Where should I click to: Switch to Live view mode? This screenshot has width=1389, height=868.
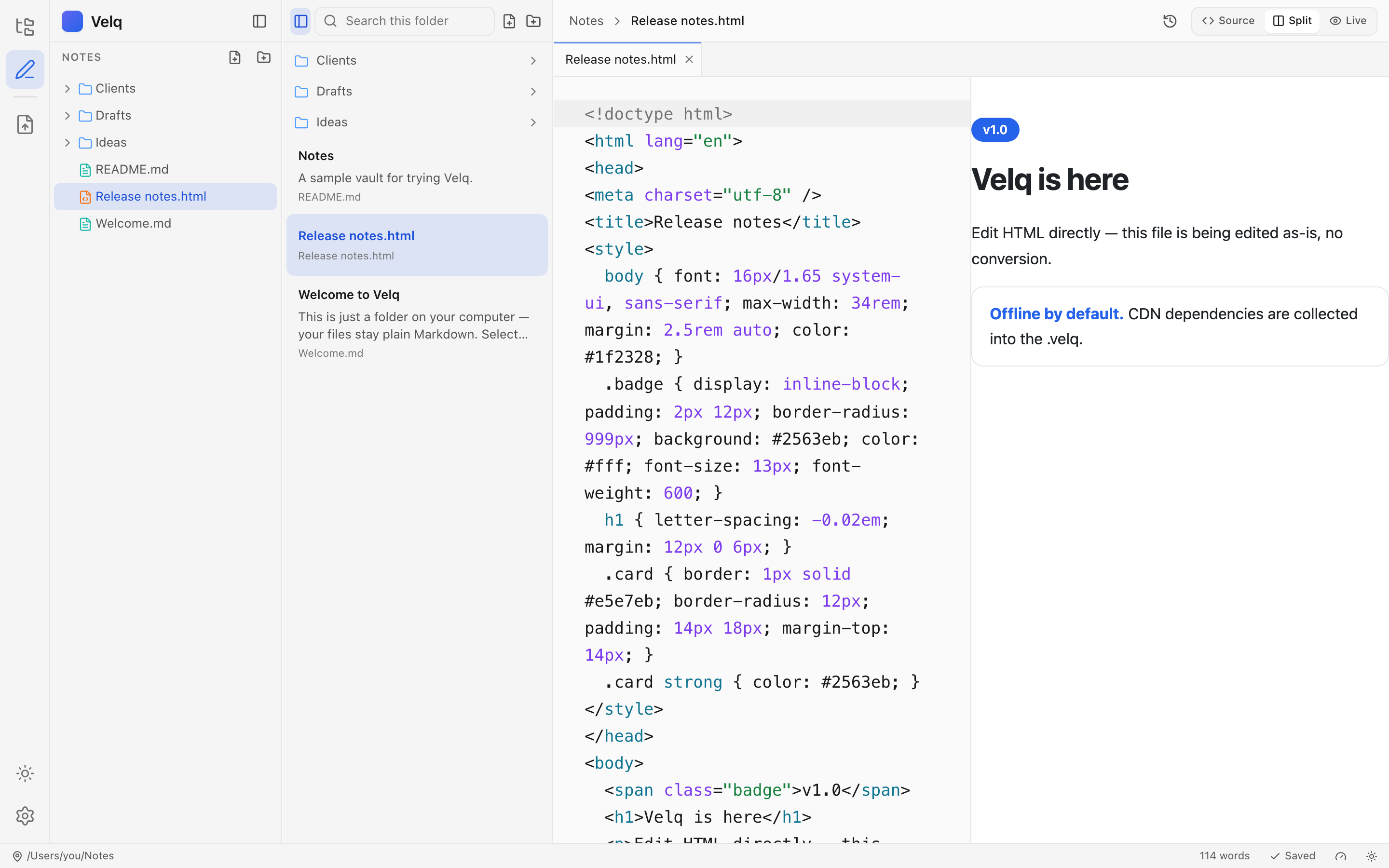tap(1348, 21)
